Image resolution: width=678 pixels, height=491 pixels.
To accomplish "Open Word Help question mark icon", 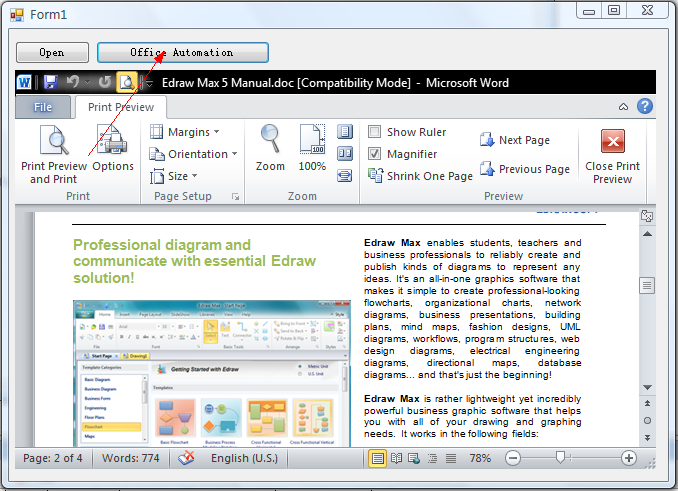I will pos(645,106).
